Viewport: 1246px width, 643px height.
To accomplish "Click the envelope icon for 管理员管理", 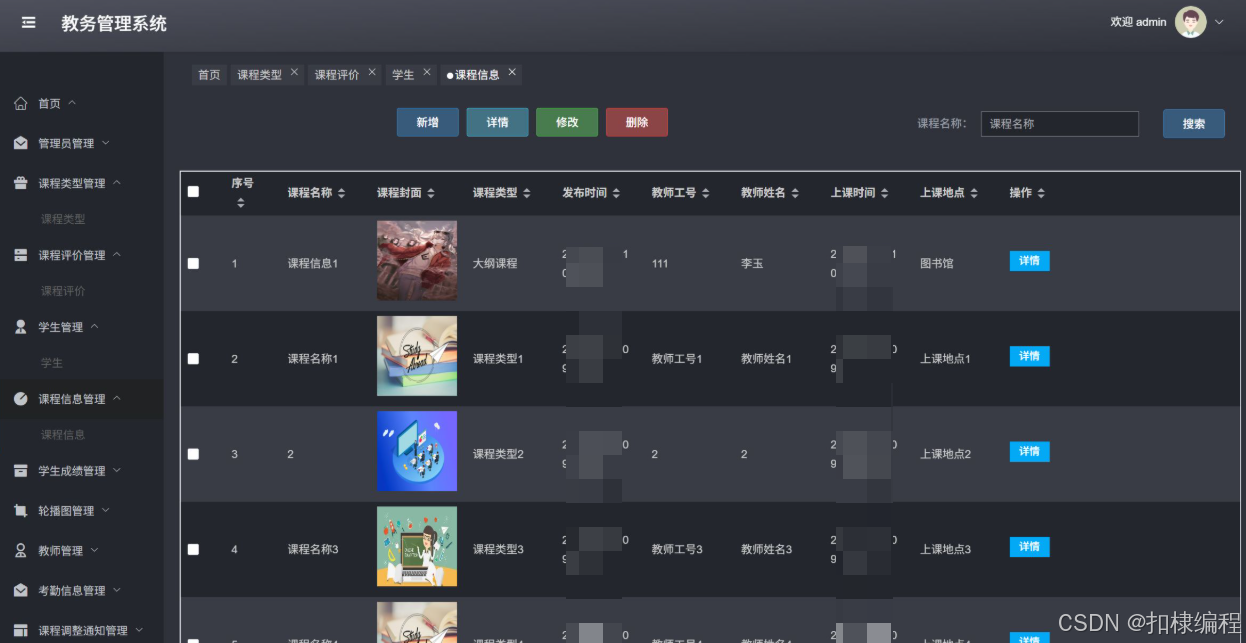I will pyautogui.click(x=21, y=143).
